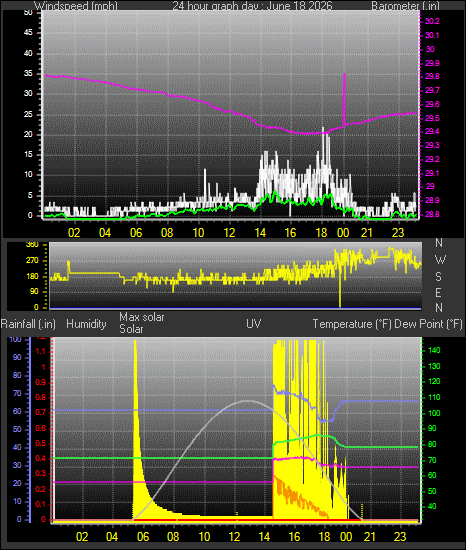Click the 100 humidity scale value
Viewport: 466px width, 550px height.
(x=15, y=340)
